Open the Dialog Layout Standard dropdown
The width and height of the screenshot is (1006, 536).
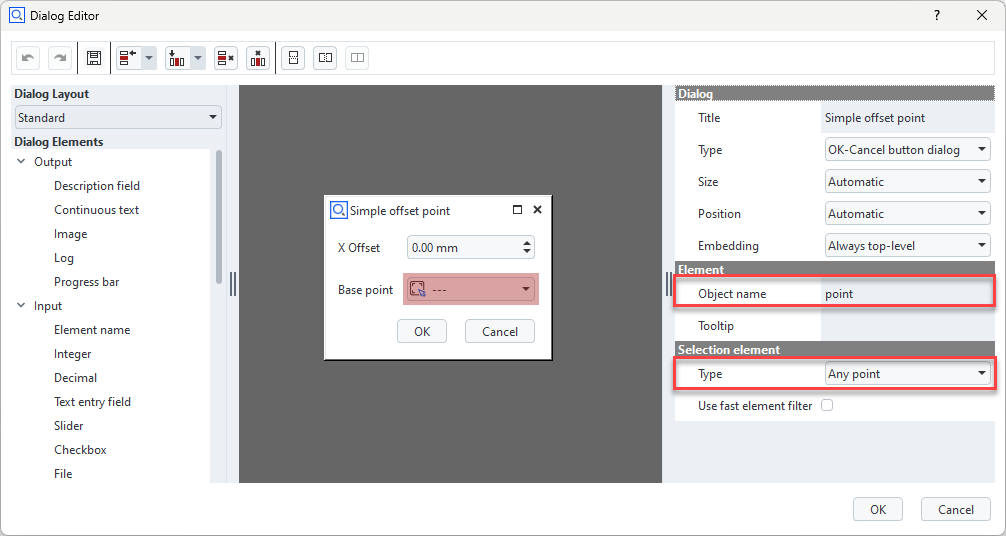(x=118, y=118)
